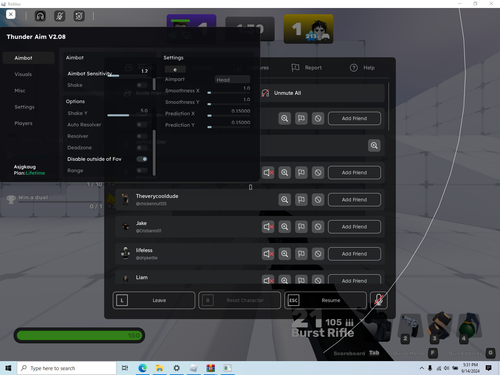Image resolution: width=500 pixels, height=375 pixels.
Task: Report the player in the row above Theverycooldude
Action: tap(301, 173)
